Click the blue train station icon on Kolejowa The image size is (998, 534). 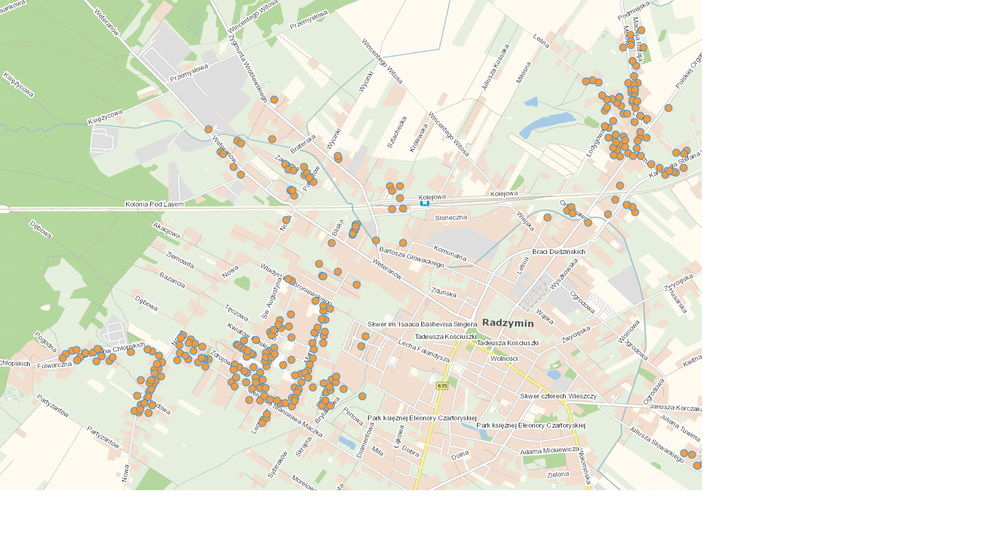tap(424, 203)
